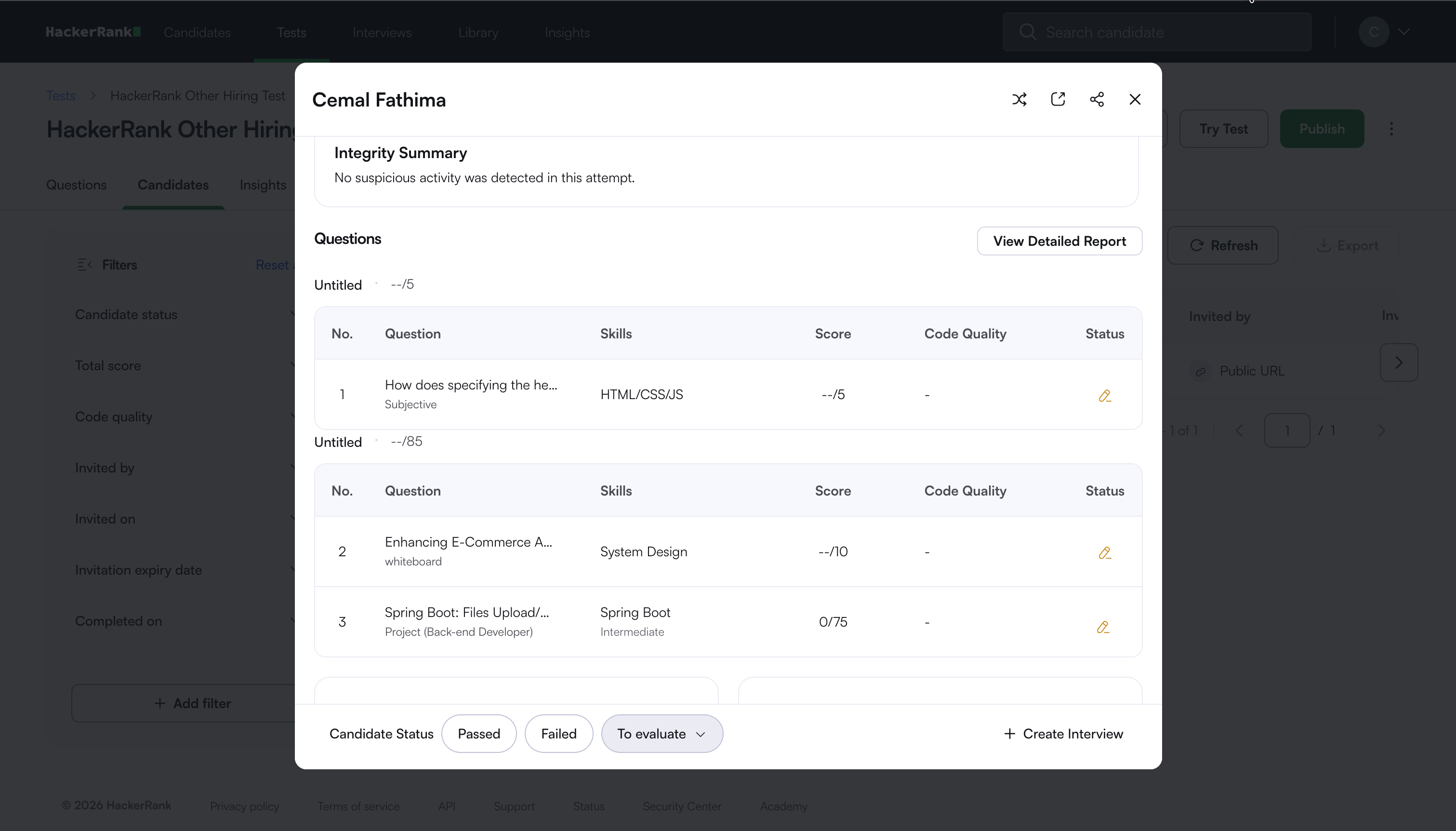This screenshot has width=1456, height=831.
Task: Open the report in a new window icon
Action: click(x=1058, y=99)
